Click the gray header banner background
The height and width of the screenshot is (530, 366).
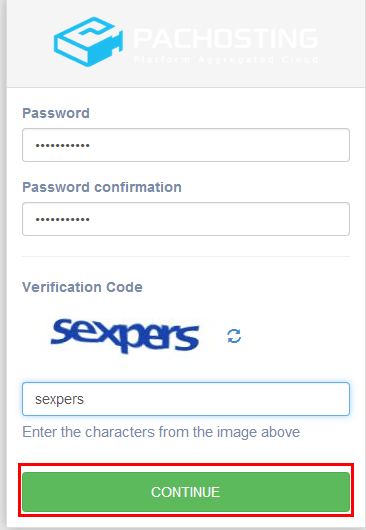pyautogui.click(x=186, y=76)
